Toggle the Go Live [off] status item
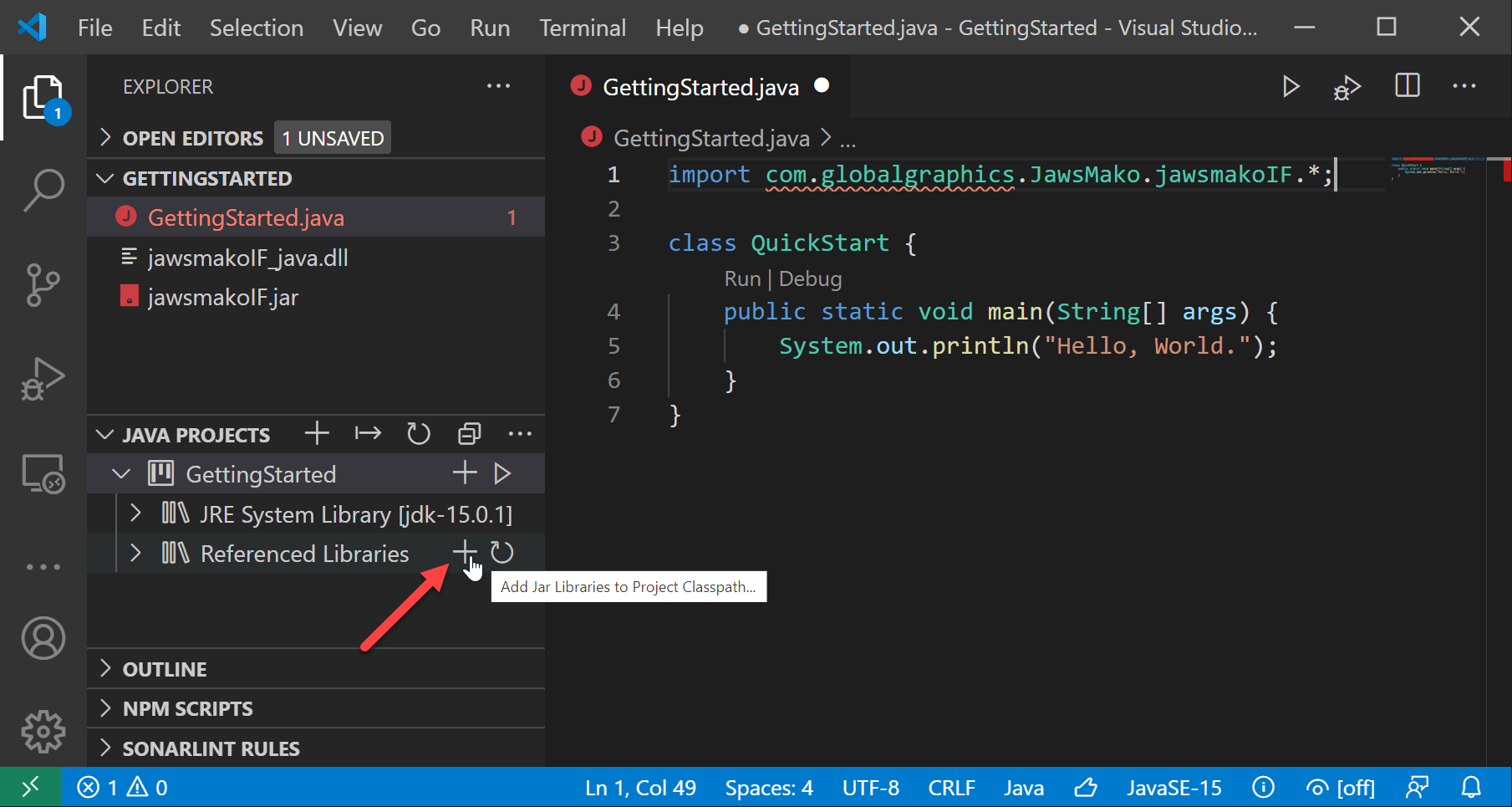The height and width of the screenshot is (807, 1512). (x=1341, y=788)
